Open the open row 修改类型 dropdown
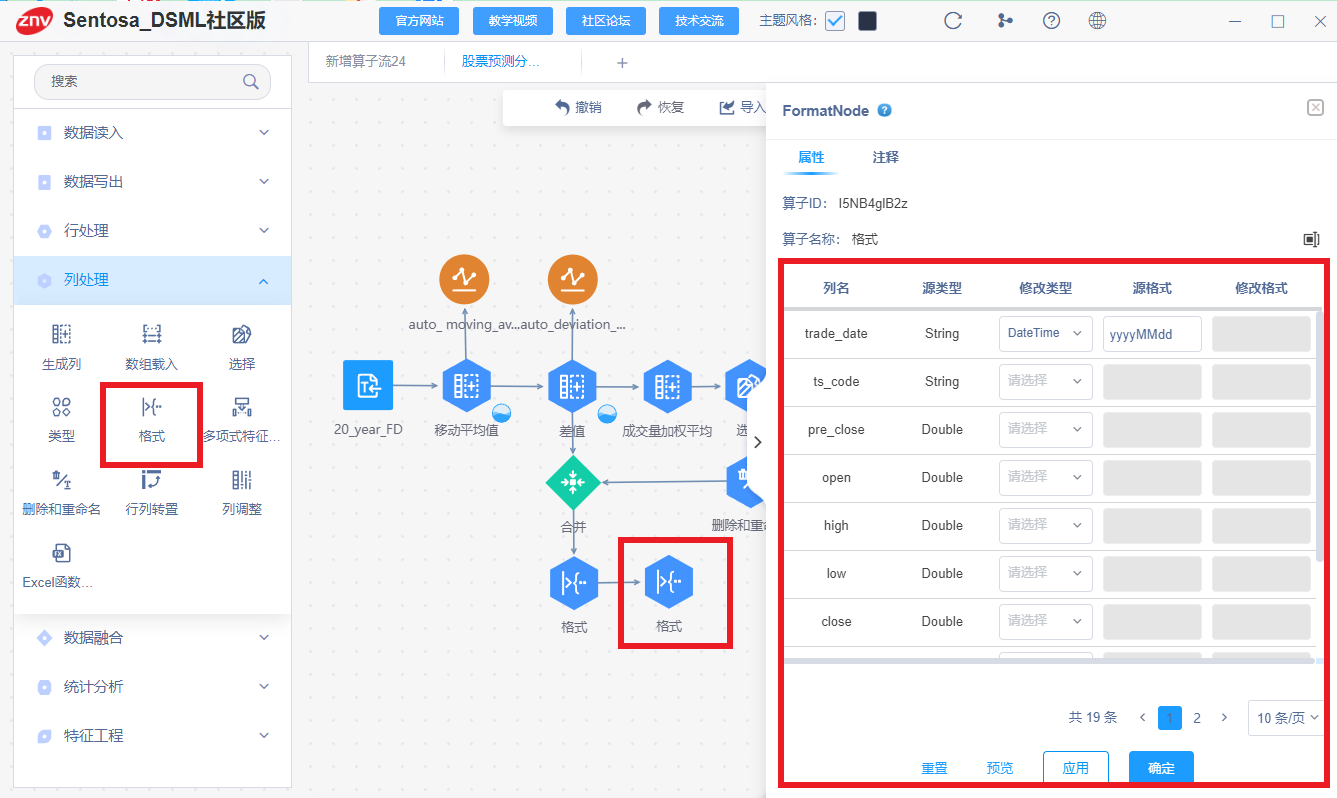 click(x=1046, y=477)
